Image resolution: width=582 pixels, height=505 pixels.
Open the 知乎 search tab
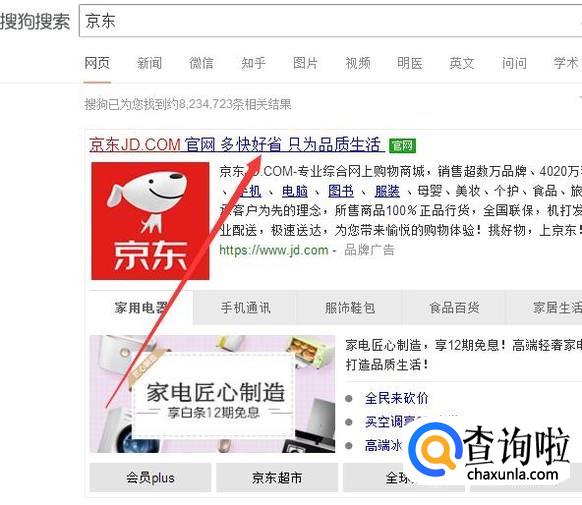coord(254,63)
